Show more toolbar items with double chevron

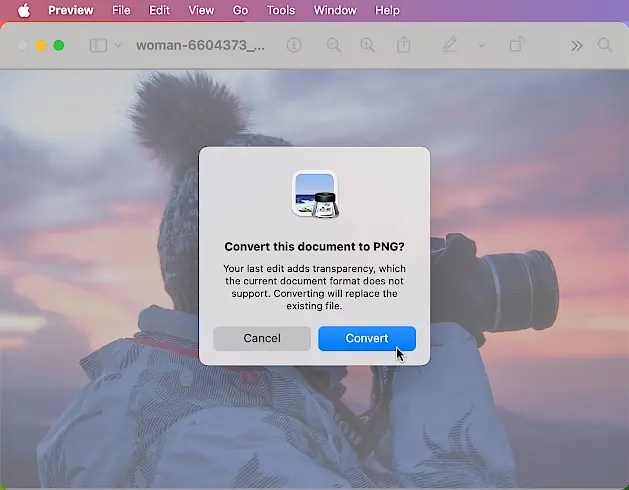[x=577, y=46]
